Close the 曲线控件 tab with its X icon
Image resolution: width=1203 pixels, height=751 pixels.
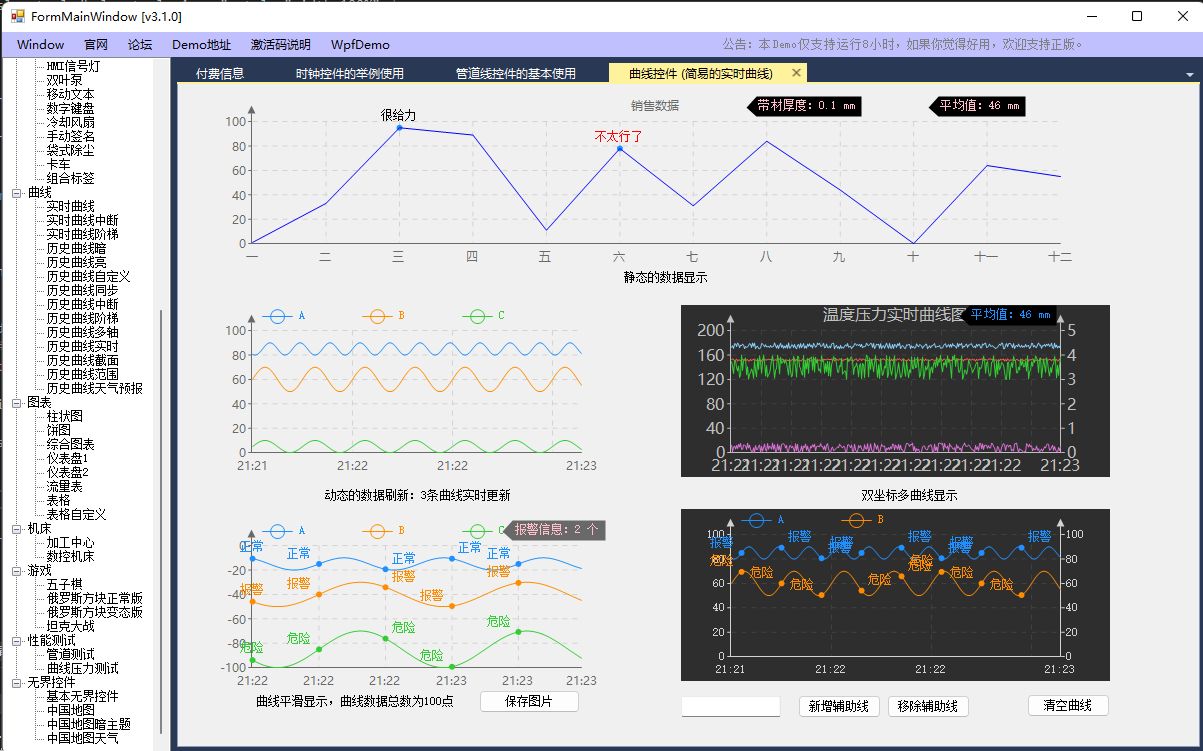[796, 73]
